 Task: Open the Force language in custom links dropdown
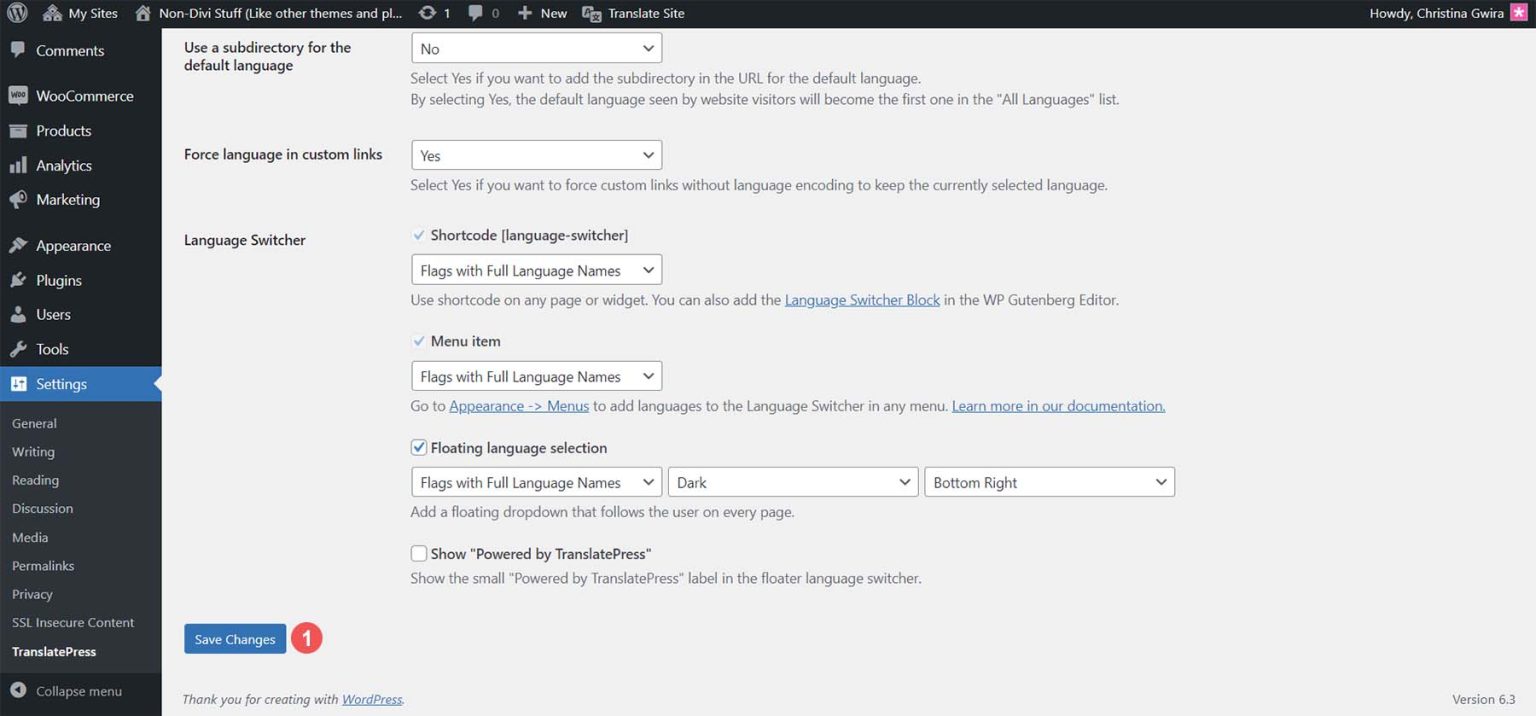click(536, 154)
